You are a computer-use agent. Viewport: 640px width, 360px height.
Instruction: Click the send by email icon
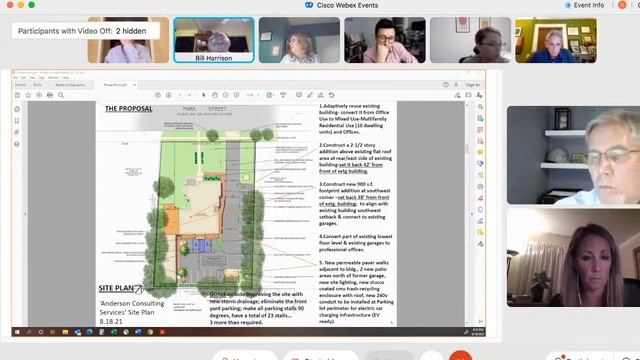click(x=469, y=95)
